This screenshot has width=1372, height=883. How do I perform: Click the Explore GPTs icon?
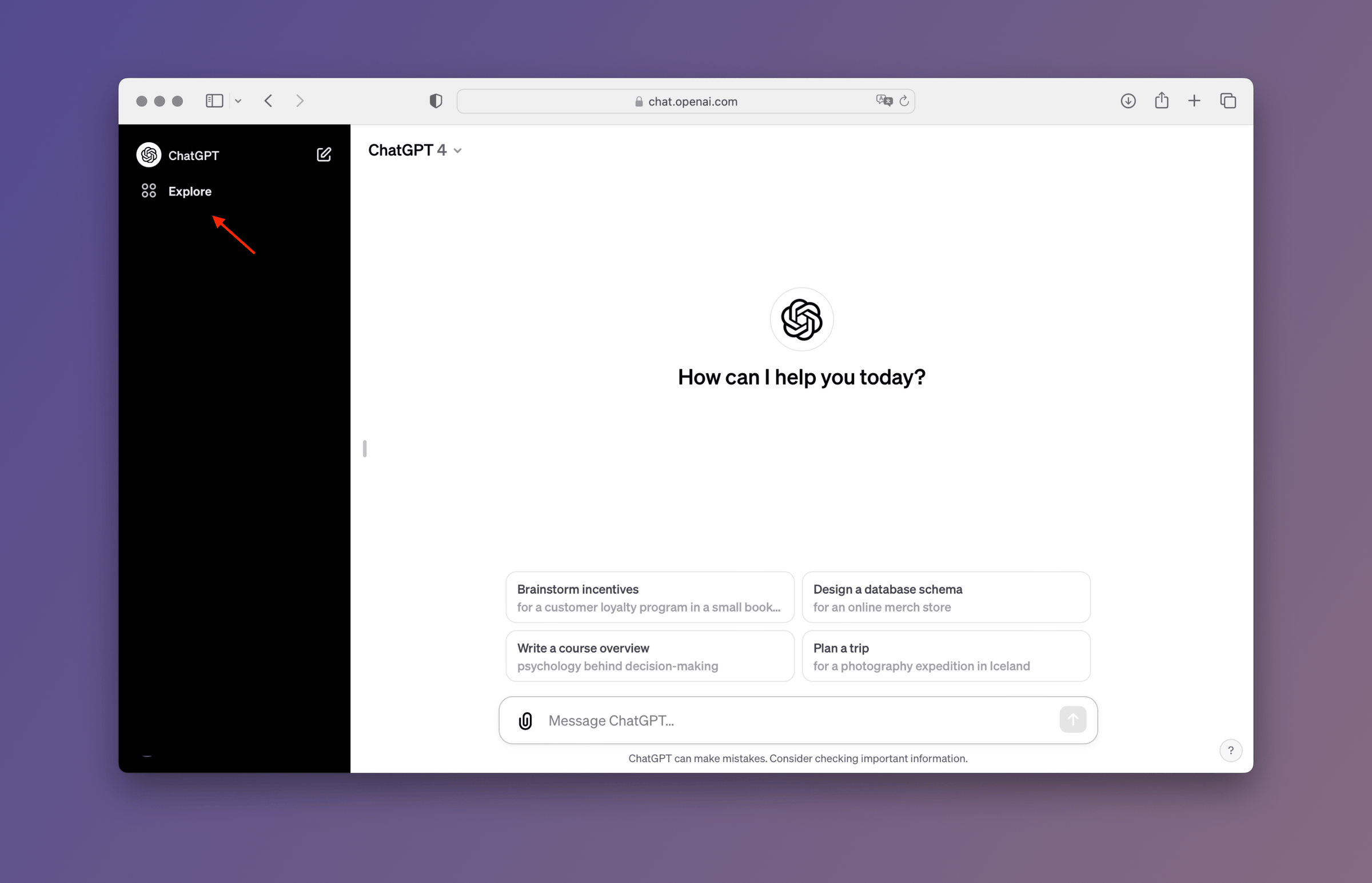click(x=148, y=191)
